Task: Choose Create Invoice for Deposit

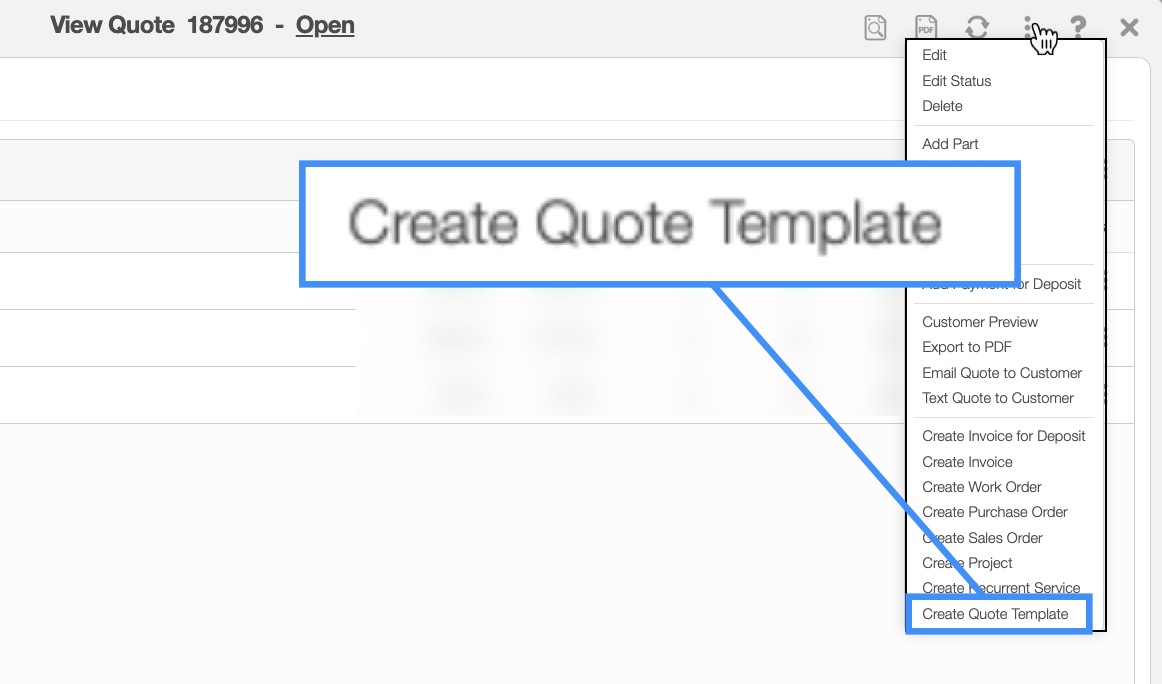Action: coord(1004,436)
